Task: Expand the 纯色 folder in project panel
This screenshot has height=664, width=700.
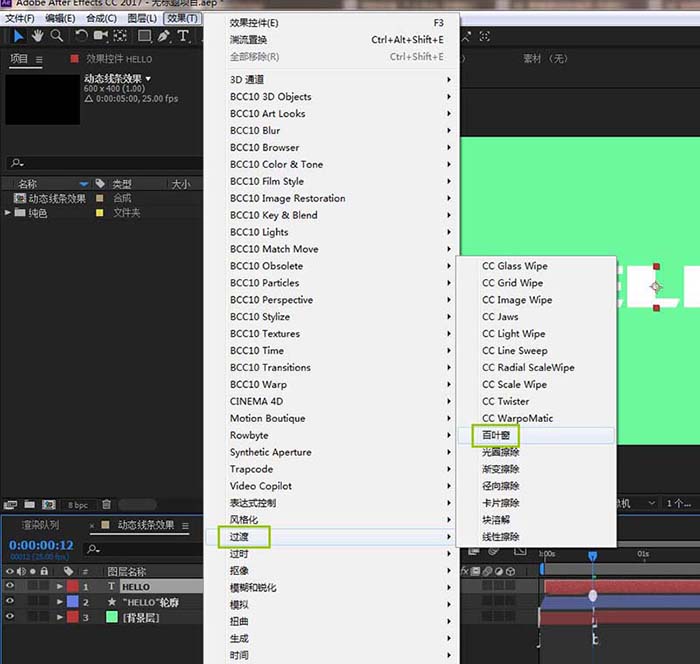Action: (x=7, y=213)
